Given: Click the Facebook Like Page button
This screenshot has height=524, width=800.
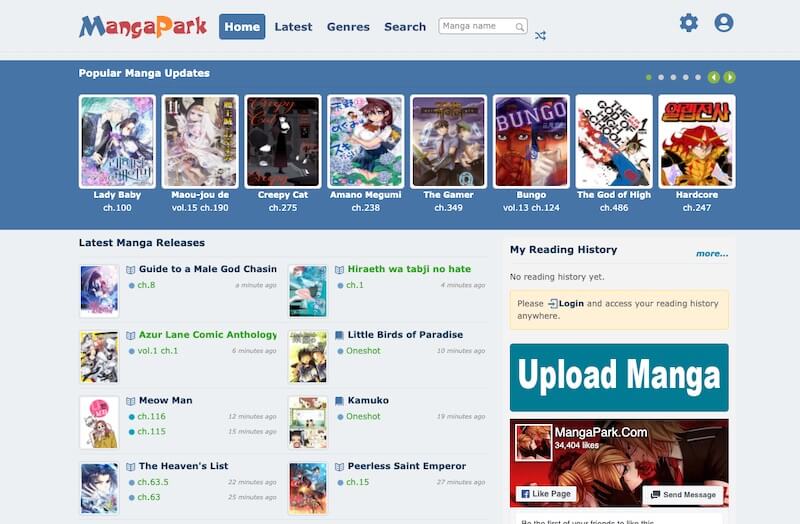Looking at the screenshot, I should [x=546, y=494].
